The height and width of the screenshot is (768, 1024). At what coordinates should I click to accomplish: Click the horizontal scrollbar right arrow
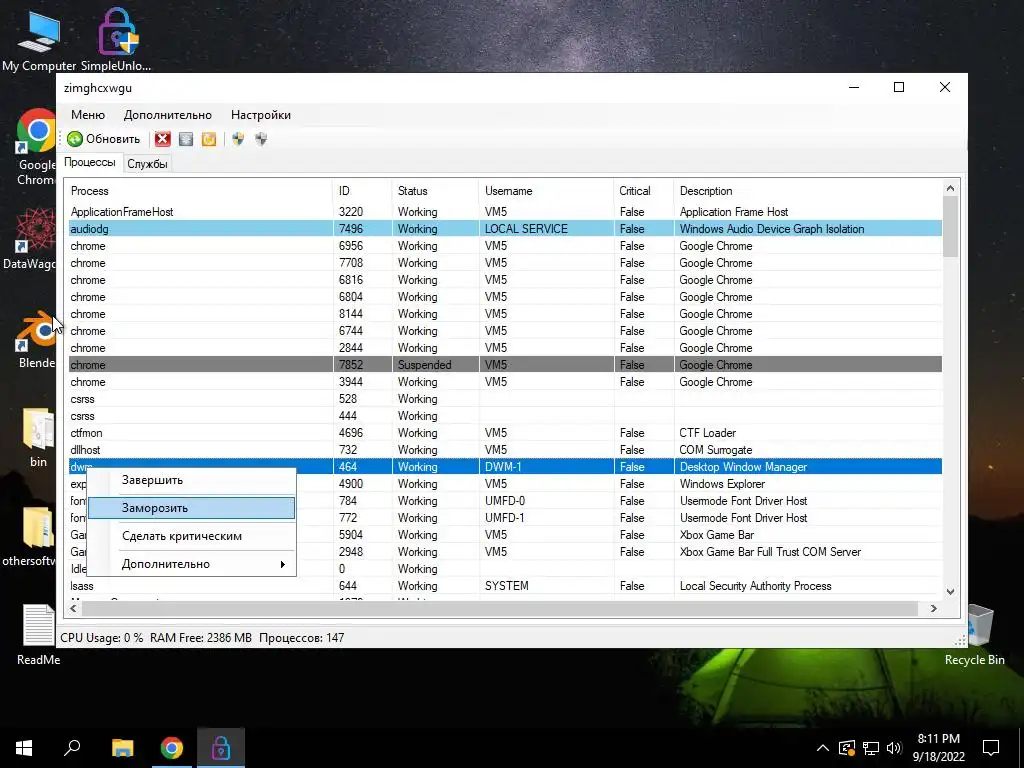point(934,609)
